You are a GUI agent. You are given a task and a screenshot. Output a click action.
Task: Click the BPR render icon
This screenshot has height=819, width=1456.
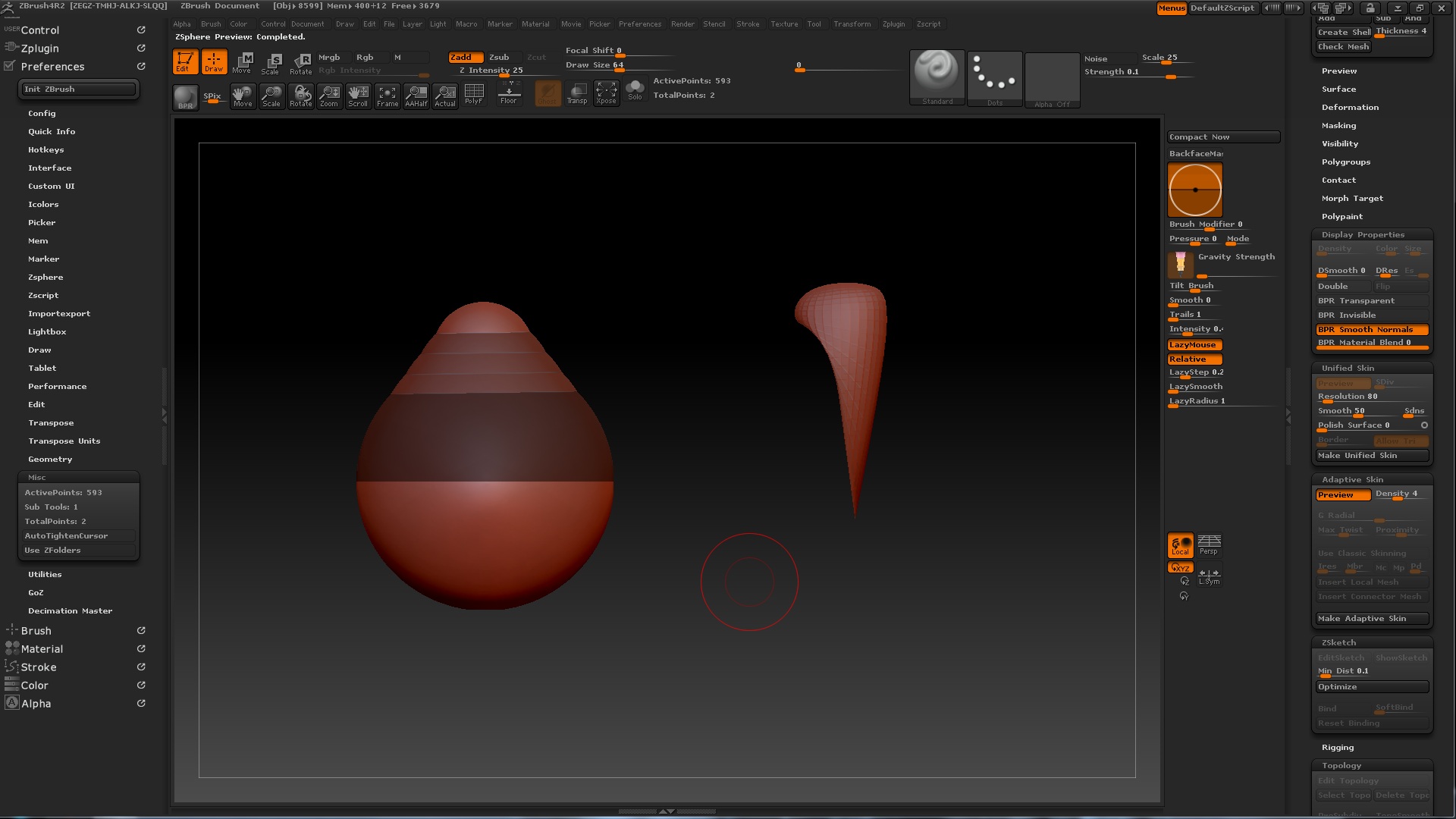pos(185,97)
